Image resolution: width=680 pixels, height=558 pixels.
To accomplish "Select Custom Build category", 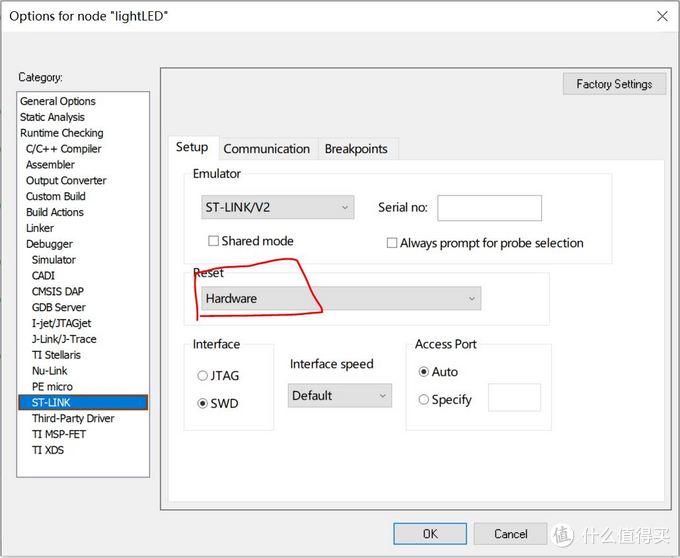I will click(56, 196).
